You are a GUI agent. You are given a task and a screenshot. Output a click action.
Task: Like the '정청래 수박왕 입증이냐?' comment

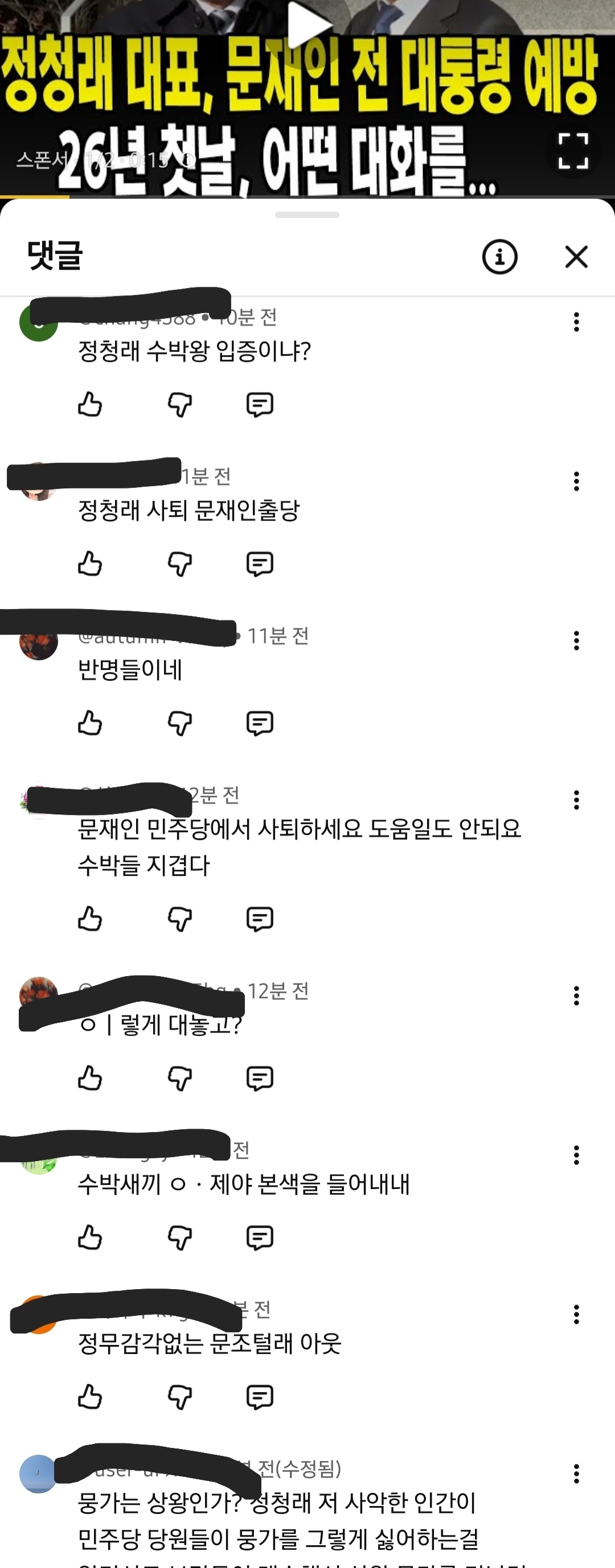click(90, 404)
